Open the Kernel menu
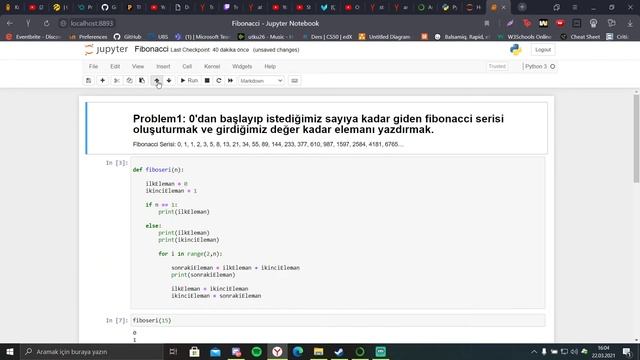The width and height of the screenshot is (640, 360). click(x=212, y=66)
